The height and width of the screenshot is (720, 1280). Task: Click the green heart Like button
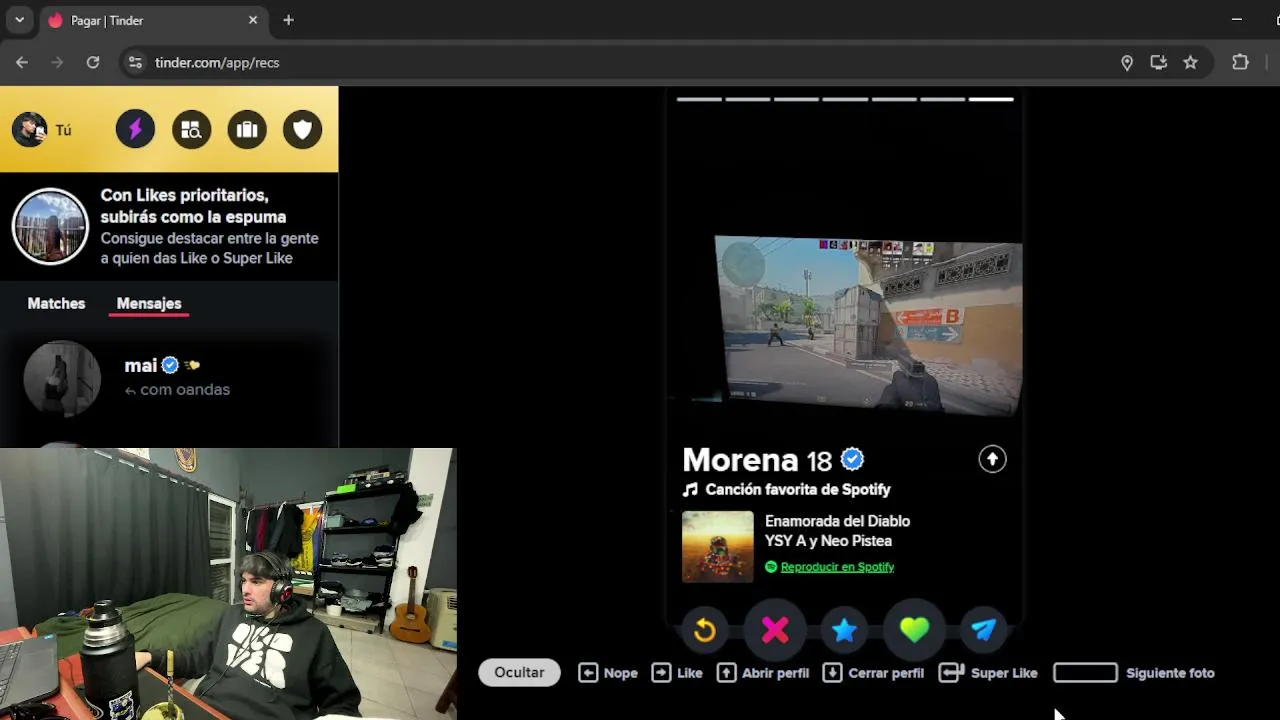pyautogui.click(x=914, y=629)
